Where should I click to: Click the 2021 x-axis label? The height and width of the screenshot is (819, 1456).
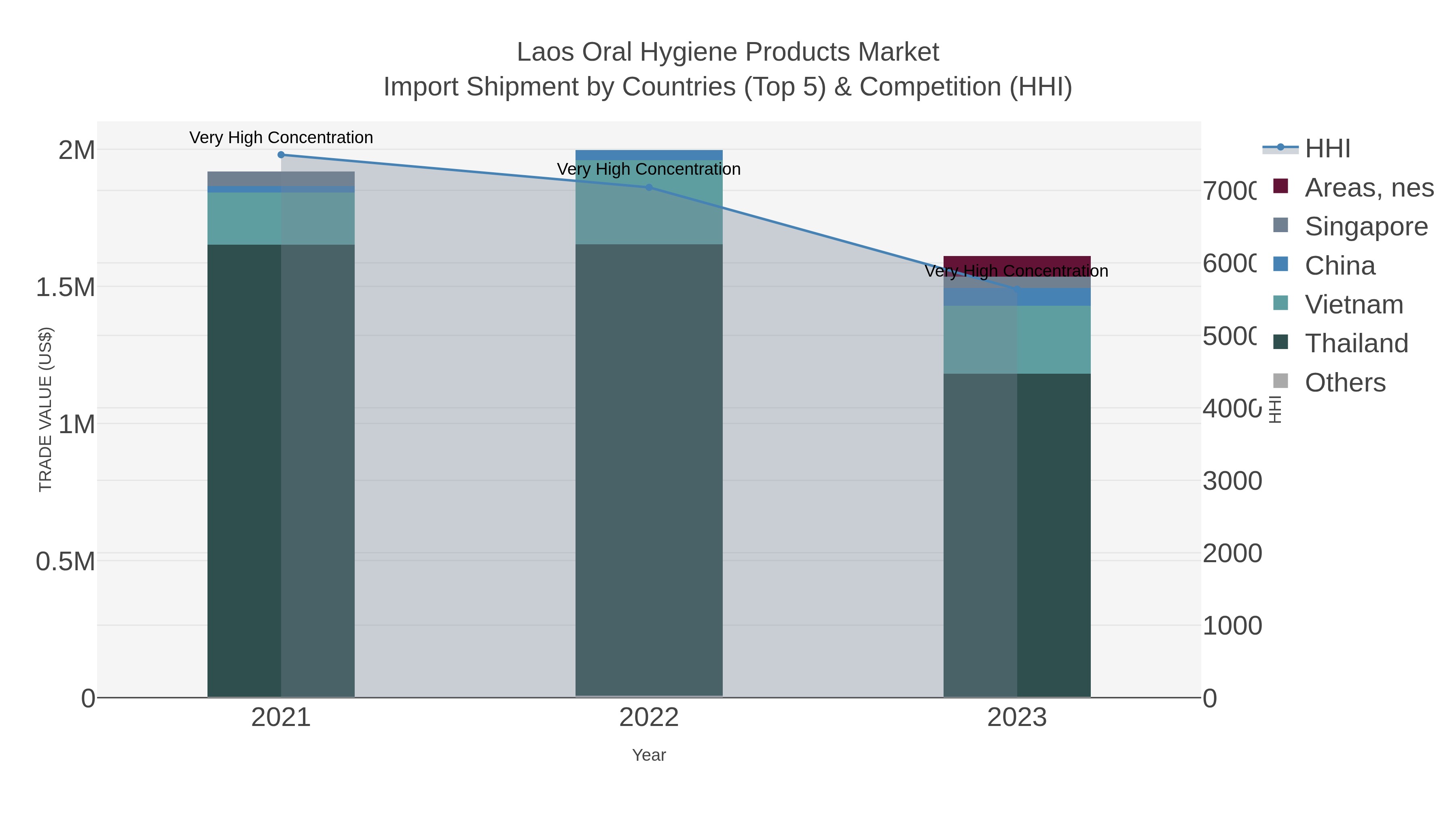(281, 718)
